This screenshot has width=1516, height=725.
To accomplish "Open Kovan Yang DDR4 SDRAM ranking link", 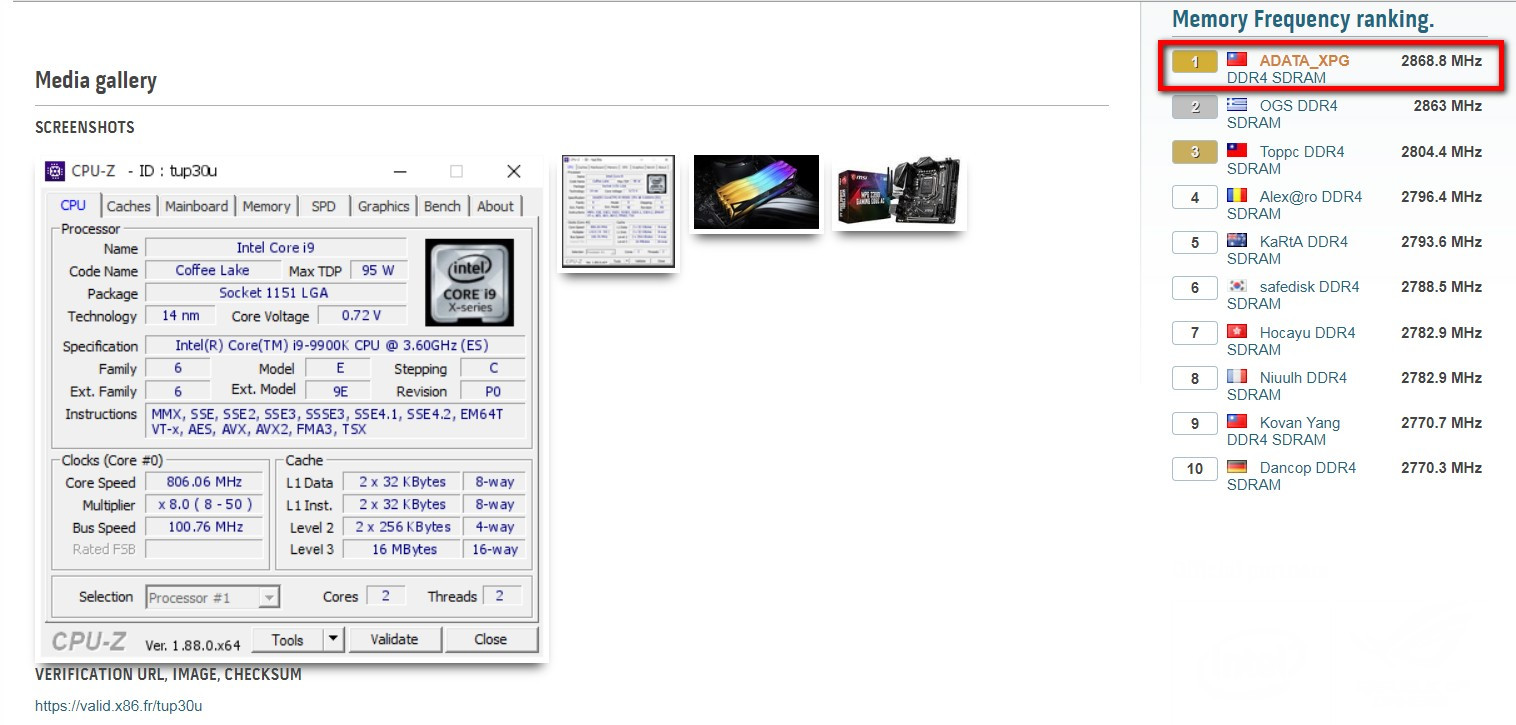I will point(1284,431).
